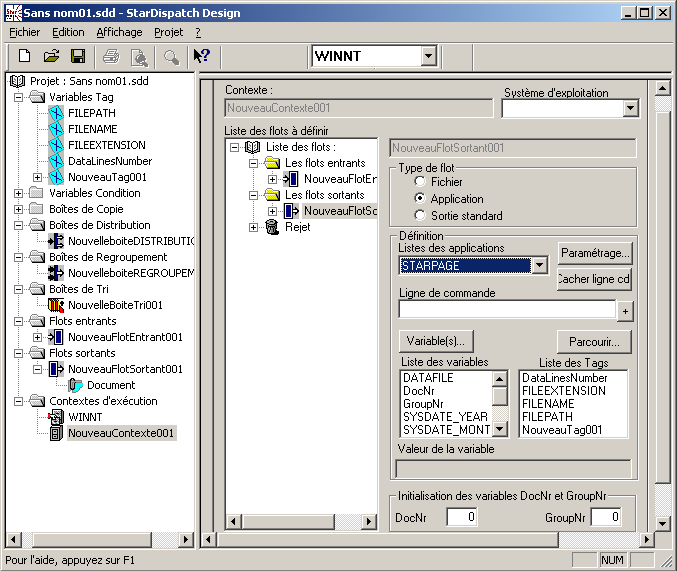The width and height of the screenshot is (677, 572).
Task: Click the WINNT execution context icon
Action: [56, 417]
